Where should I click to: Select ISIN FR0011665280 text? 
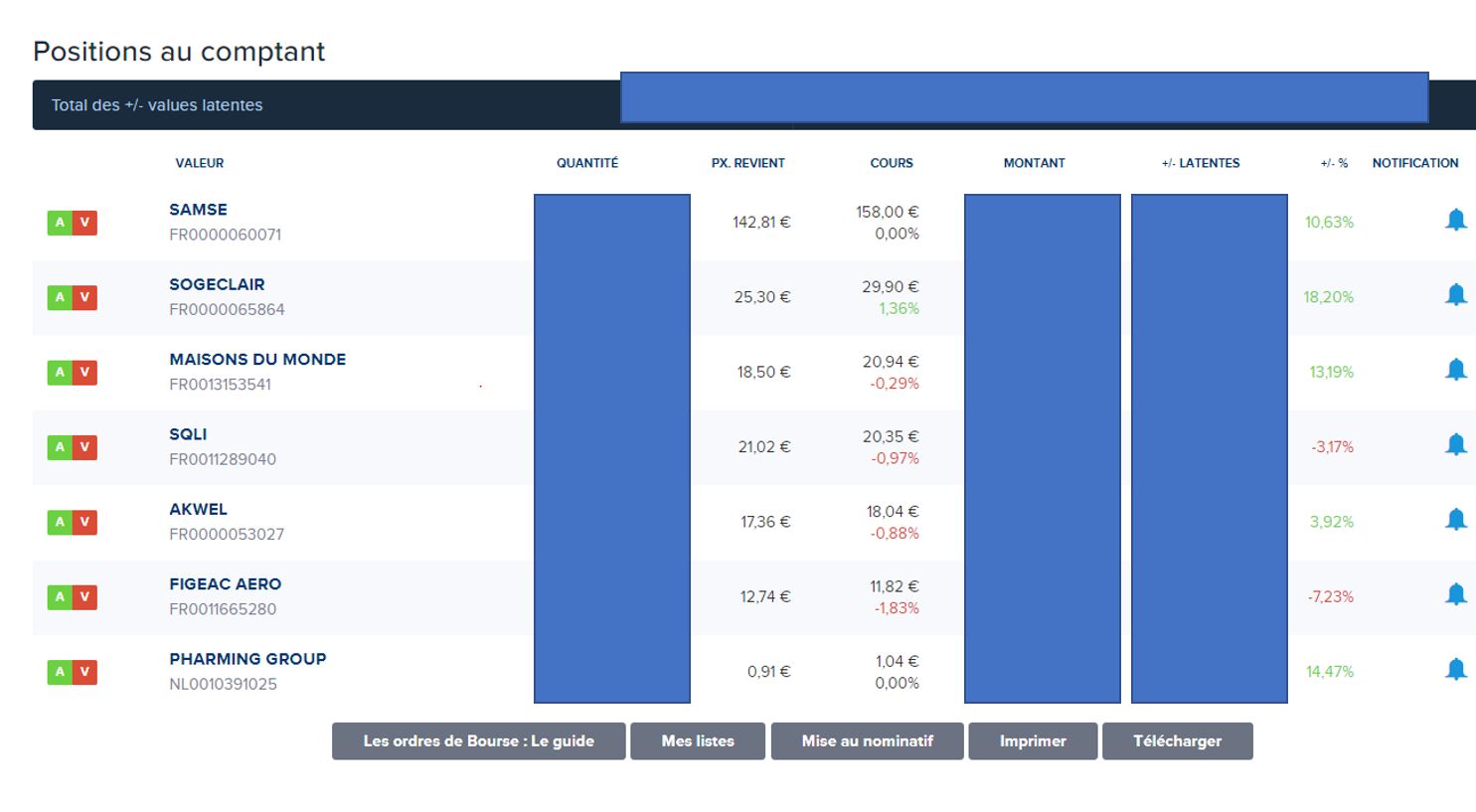coord(223,609)
